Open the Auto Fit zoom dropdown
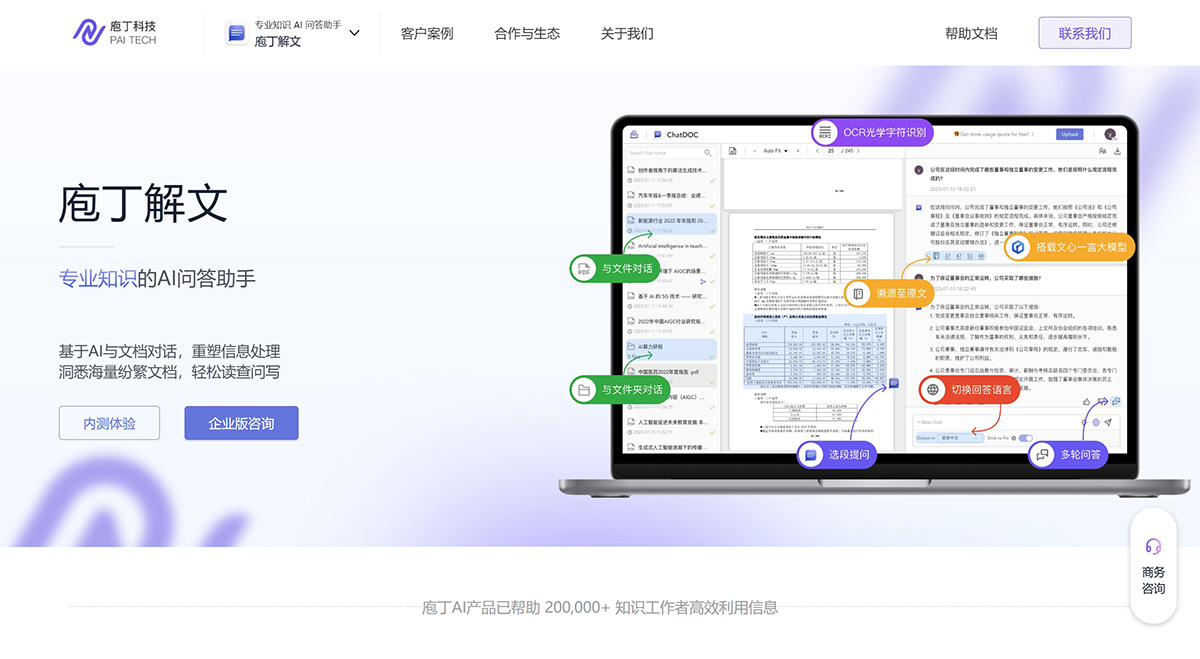The image size is (1200, 659). (775, 151)
